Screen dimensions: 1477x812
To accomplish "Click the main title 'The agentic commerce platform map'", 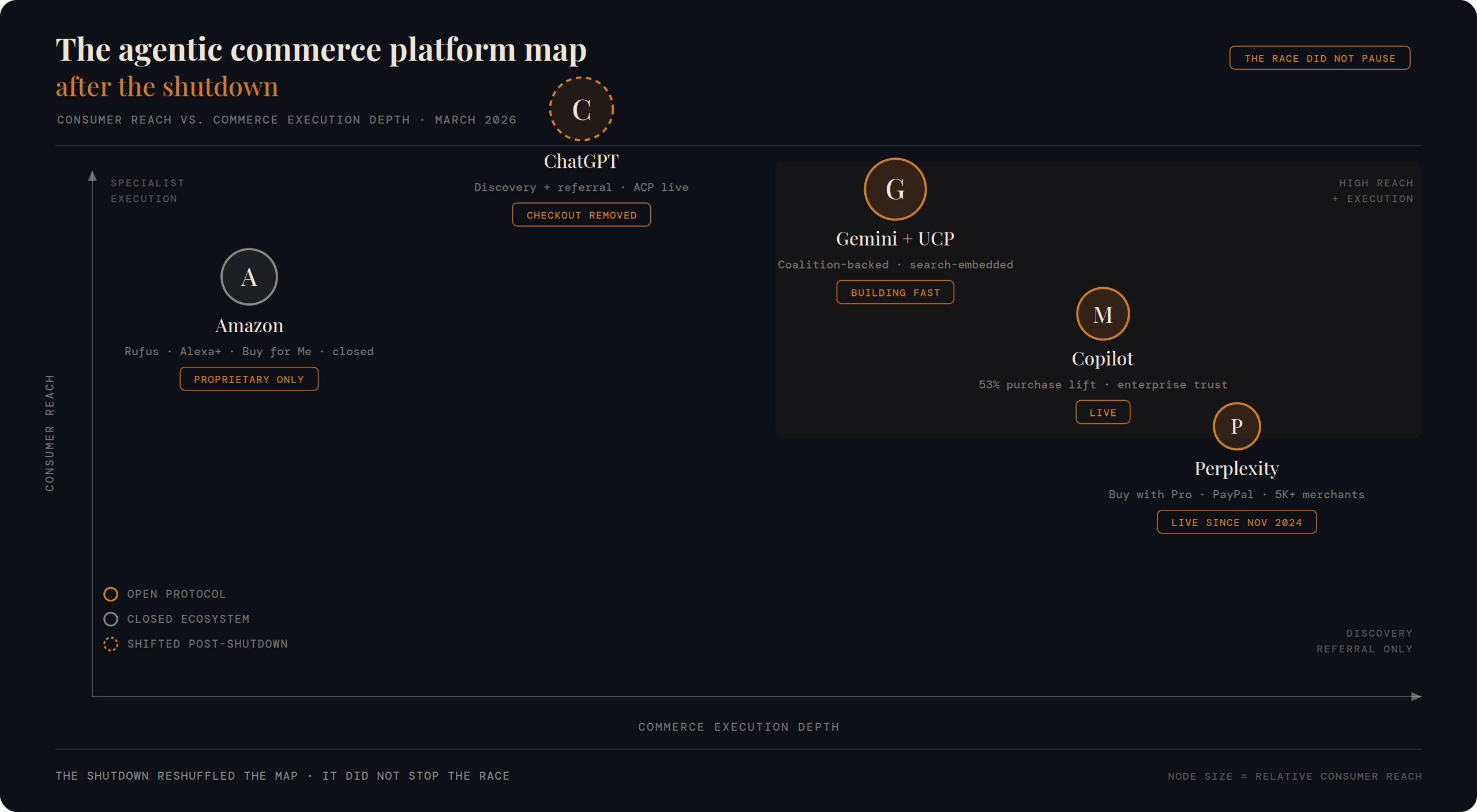I will click(321, 50).
